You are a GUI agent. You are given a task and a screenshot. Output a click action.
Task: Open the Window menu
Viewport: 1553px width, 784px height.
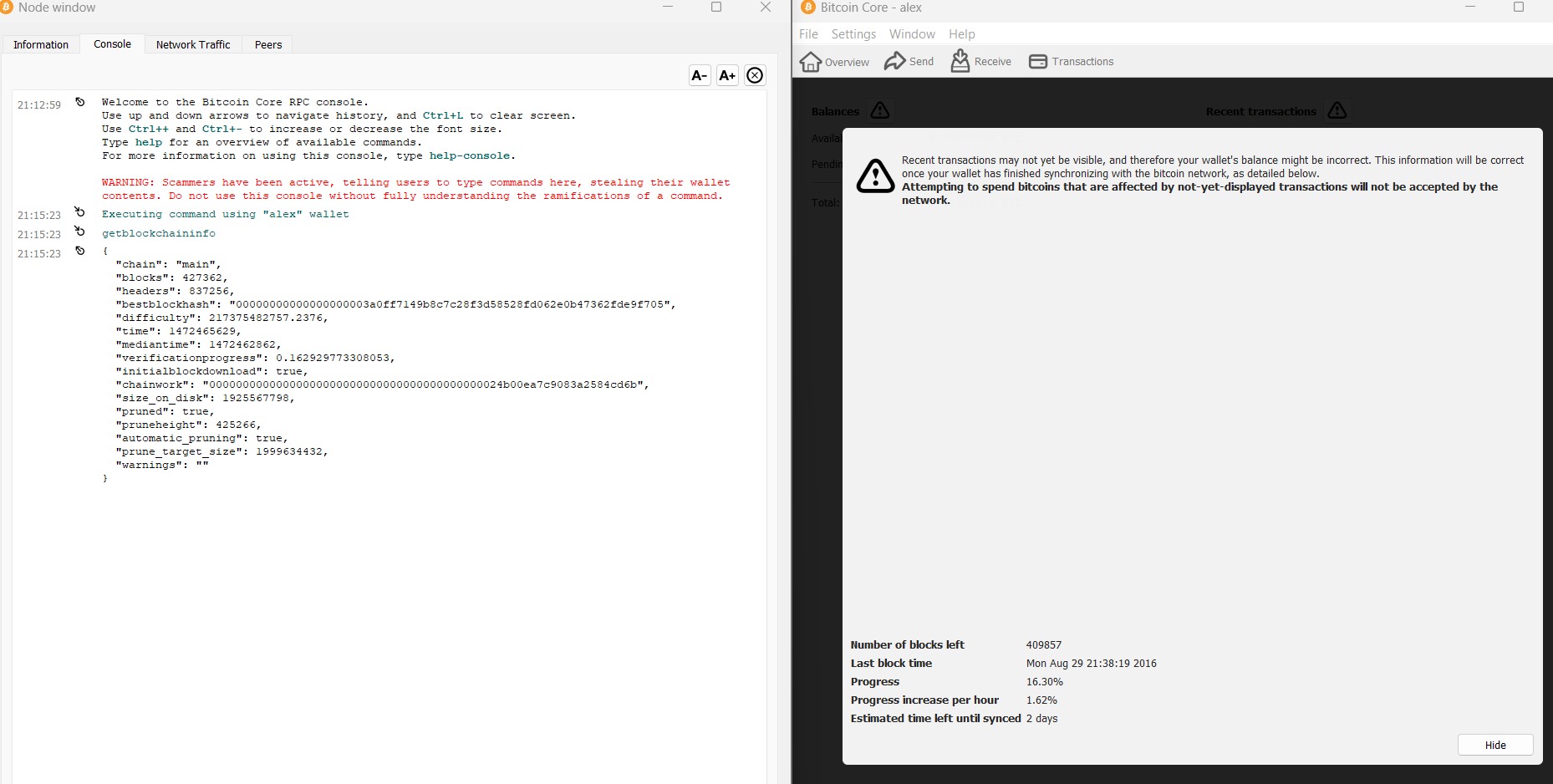point(912,34)
